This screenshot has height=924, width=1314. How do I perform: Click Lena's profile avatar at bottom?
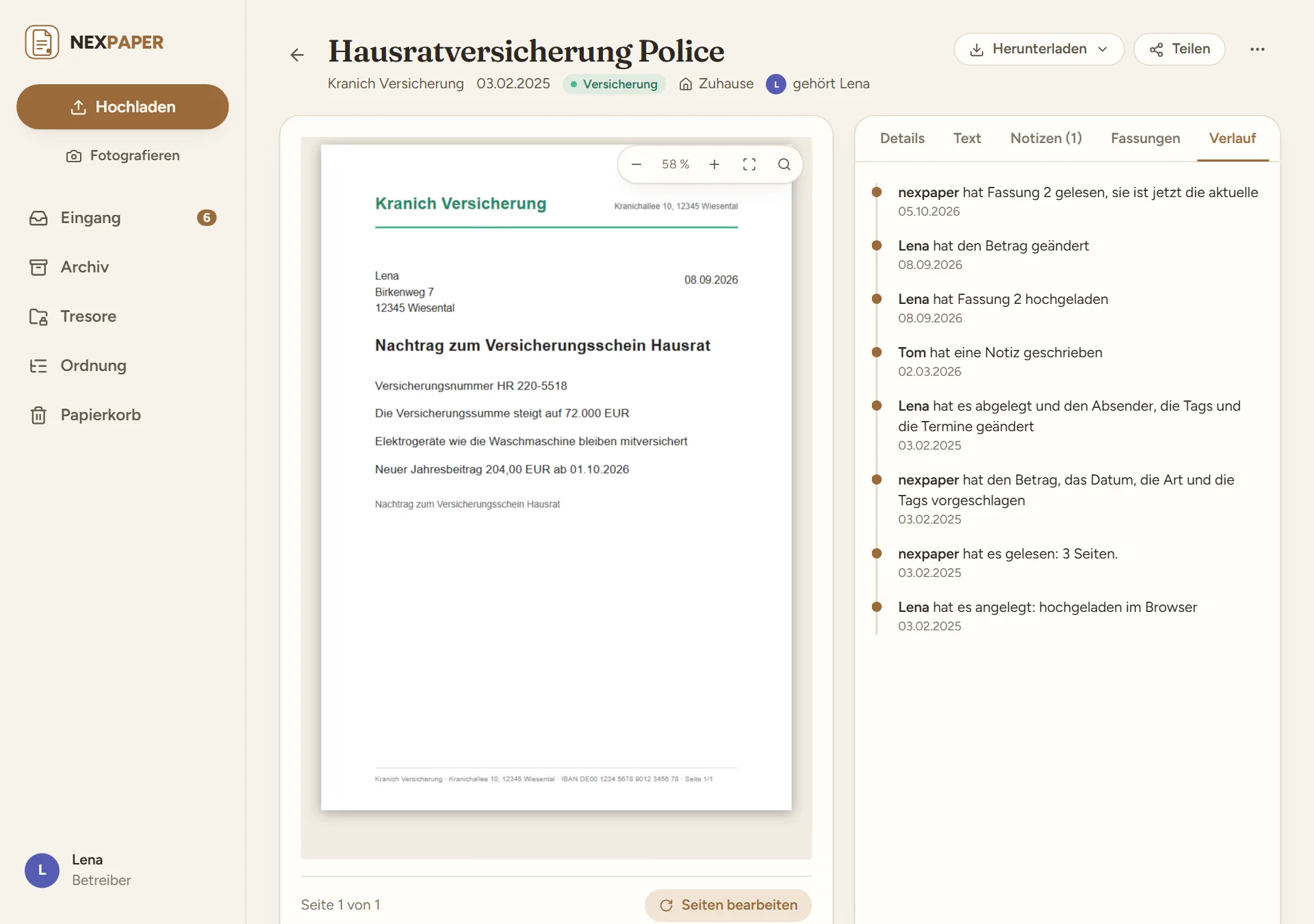pyautogui.click(x=42, y=870)
